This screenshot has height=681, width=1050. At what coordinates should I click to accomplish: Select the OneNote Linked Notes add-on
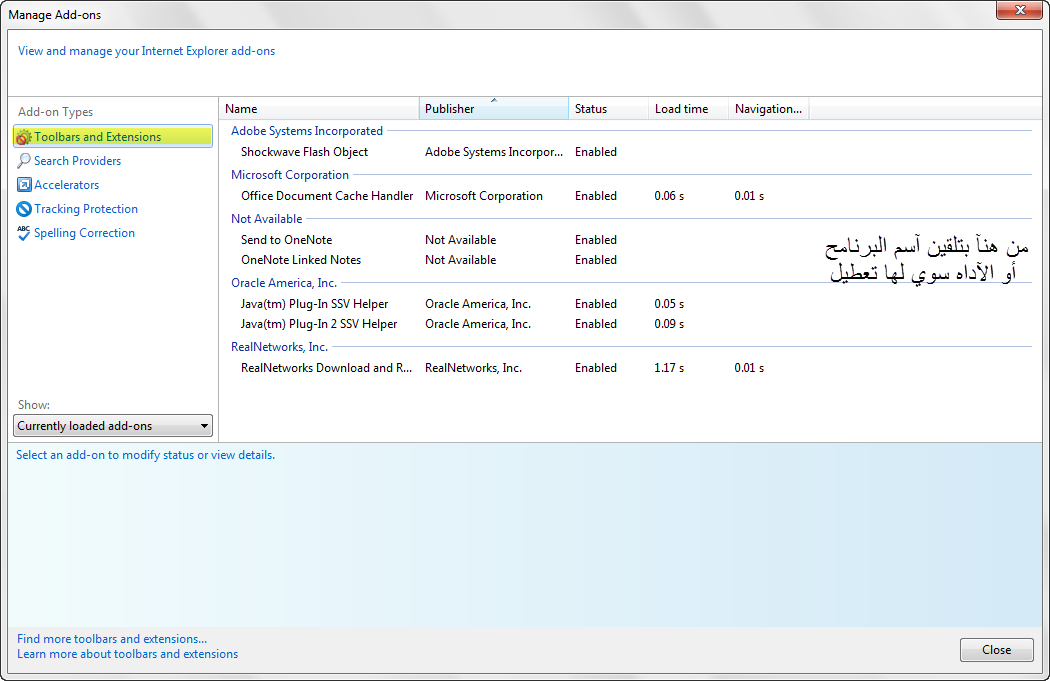pyautogui.click(x=301, y=260)
